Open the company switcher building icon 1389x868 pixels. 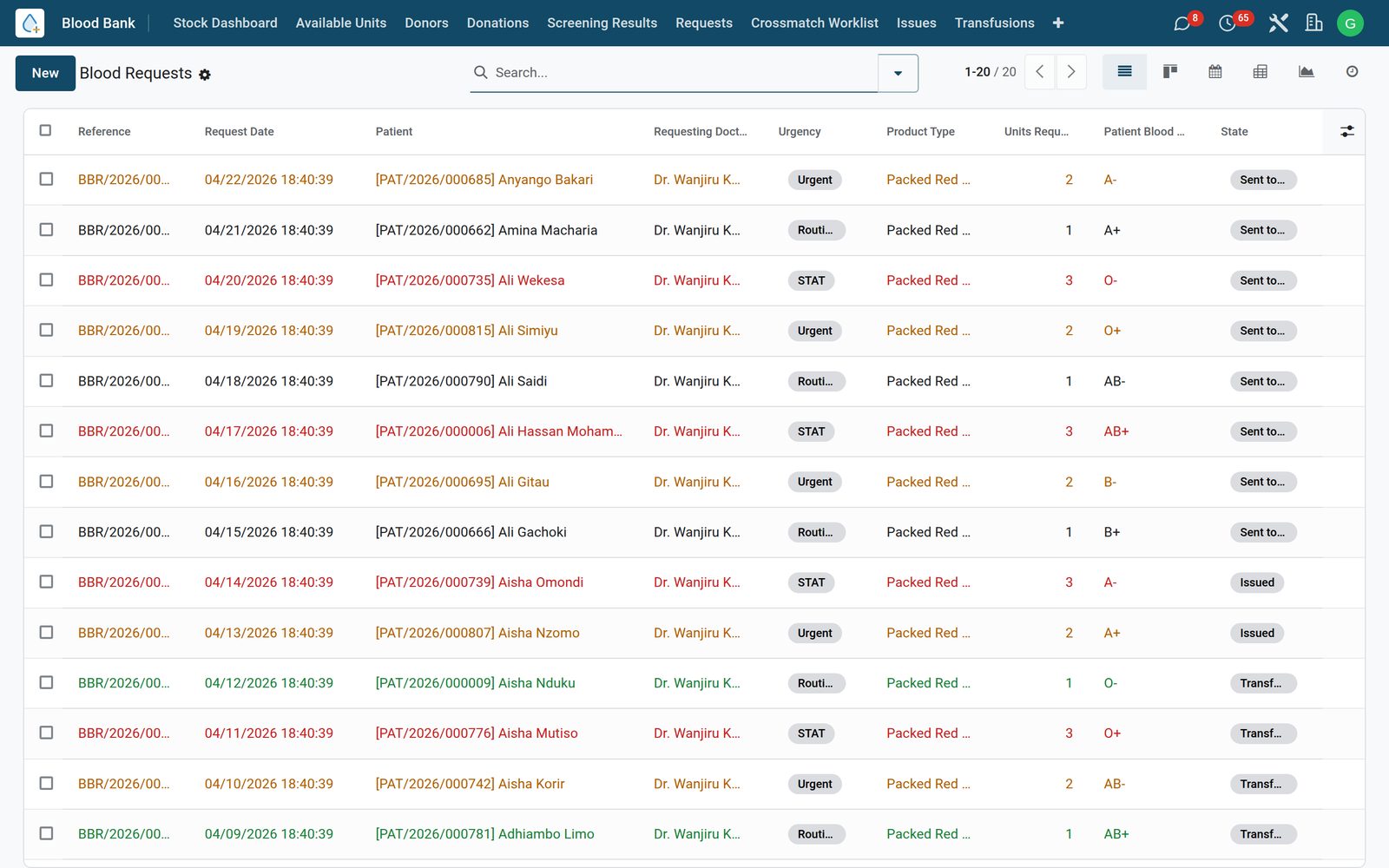coord(1313,23)
